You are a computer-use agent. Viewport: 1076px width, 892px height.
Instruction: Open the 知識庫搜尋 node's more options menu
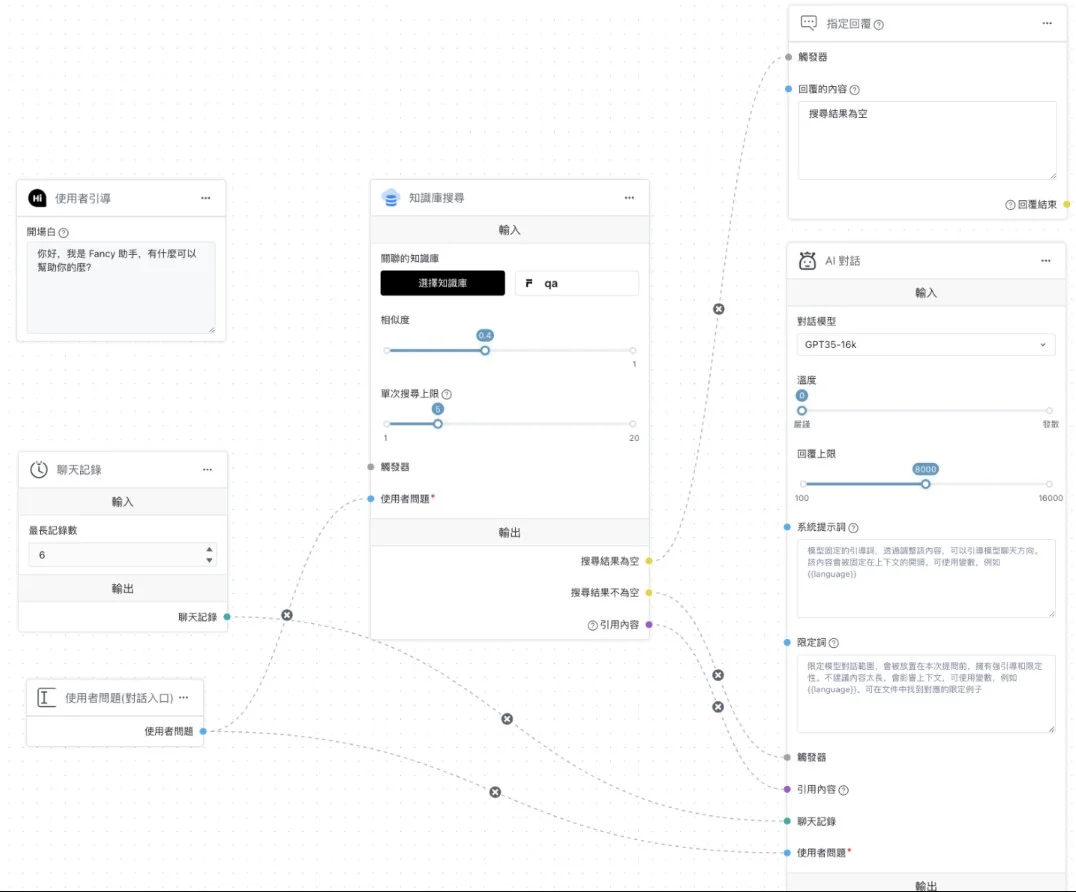pos(629,198)
